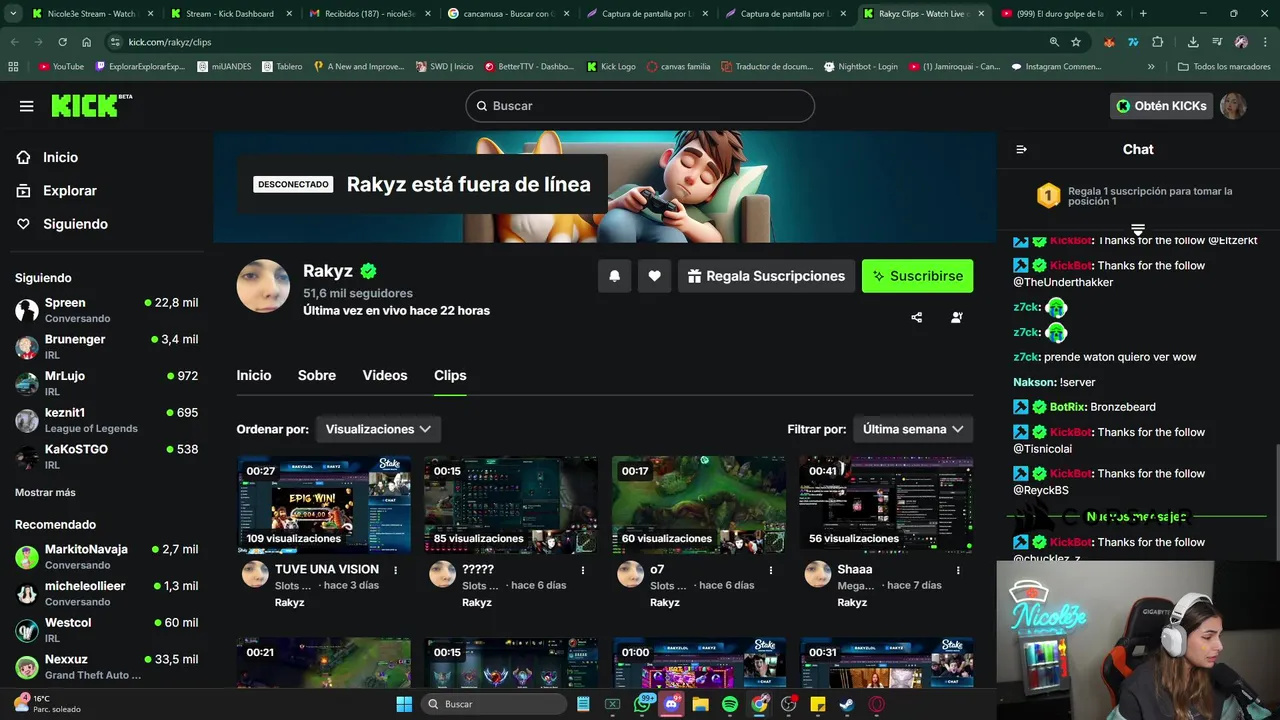Bookmark this page with the star icon

coord(1076,42)
